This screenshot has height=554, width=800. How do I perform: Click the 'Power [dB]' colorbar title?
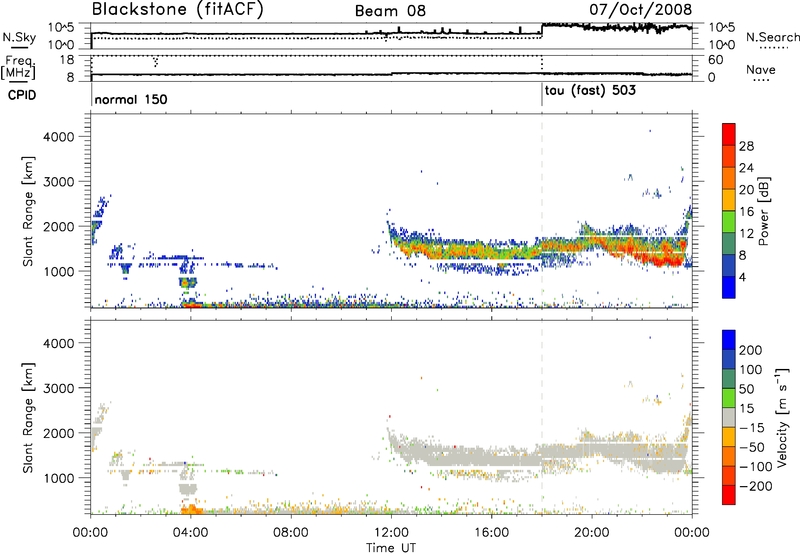tap(763, 211)
